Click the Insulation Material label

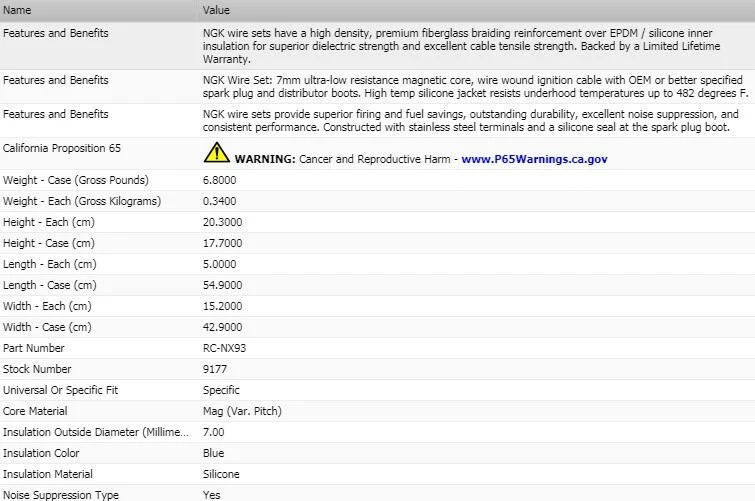tap(48, 474)
